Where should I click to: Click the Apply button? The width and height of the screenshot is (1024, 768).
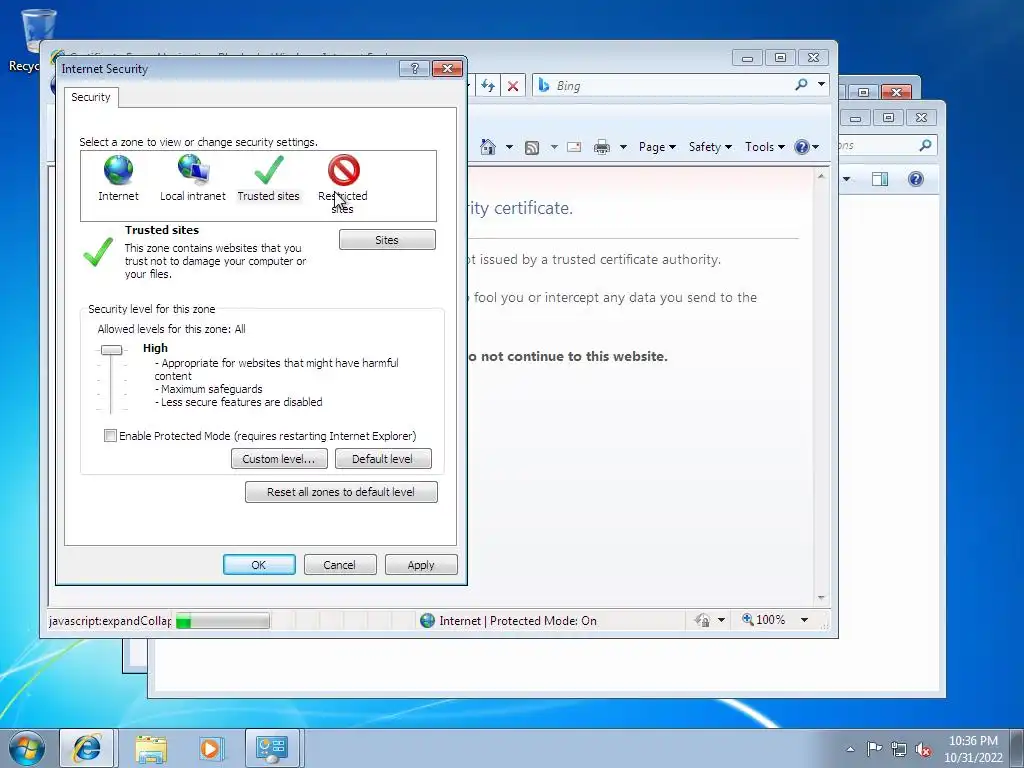(421, 565)
